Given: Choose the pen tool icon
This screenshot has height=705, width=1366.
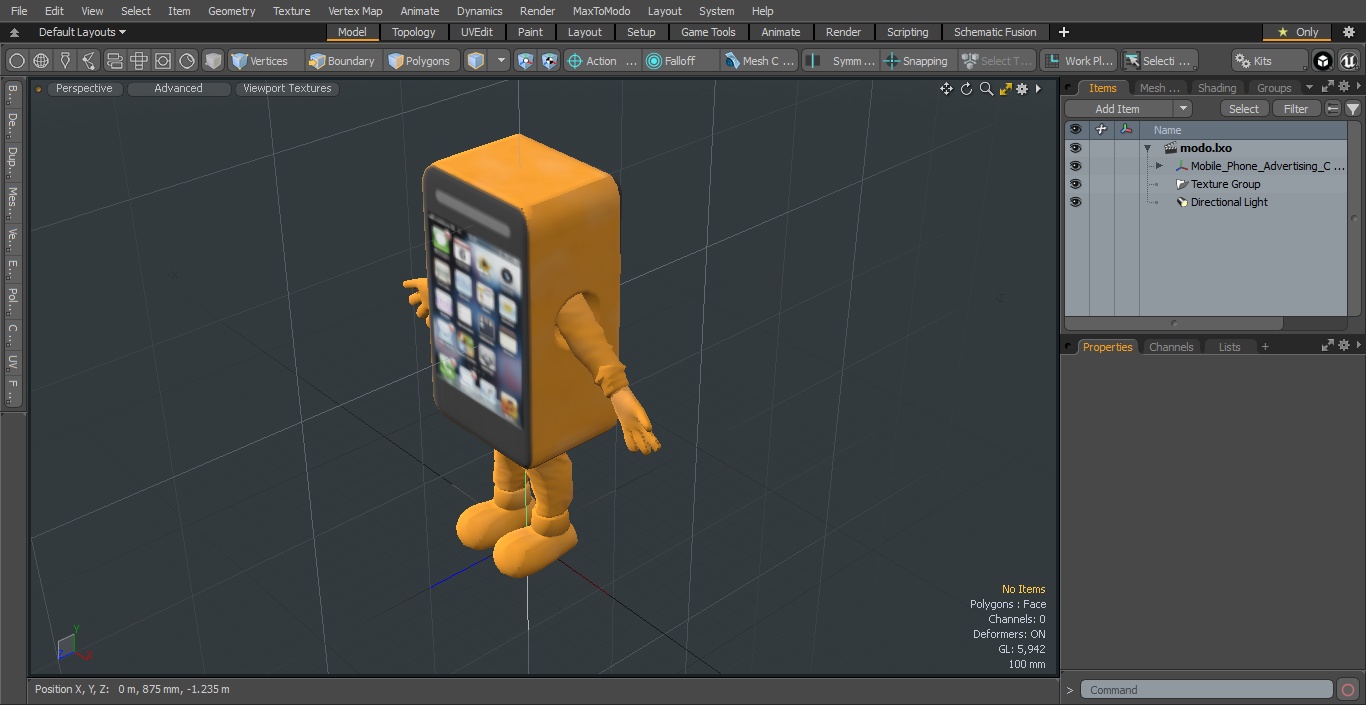Looking at the screenshot, I should pyautogui.click(x=65, y=61).
